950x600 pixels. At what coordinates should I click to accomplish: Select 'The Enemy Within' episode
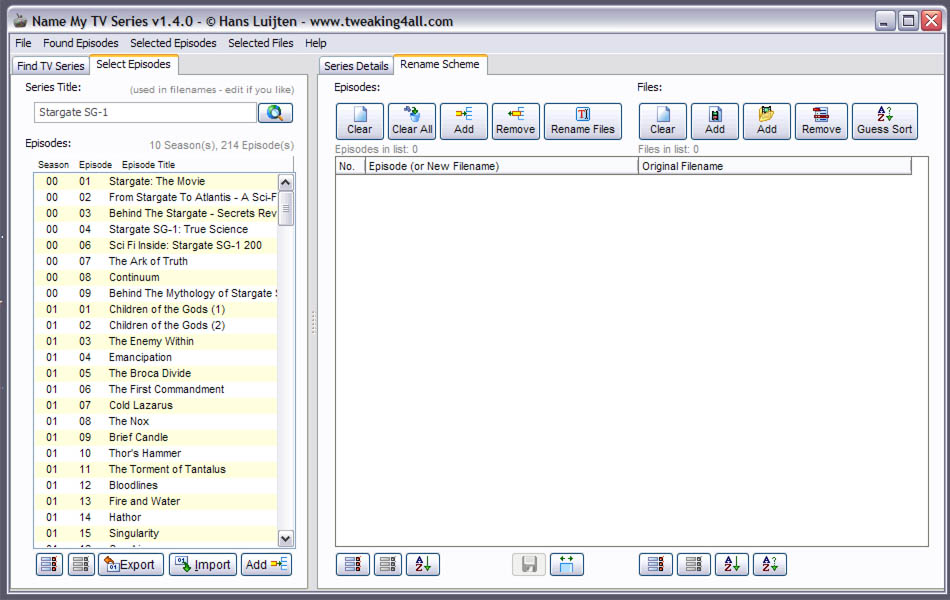pos(156,341)
